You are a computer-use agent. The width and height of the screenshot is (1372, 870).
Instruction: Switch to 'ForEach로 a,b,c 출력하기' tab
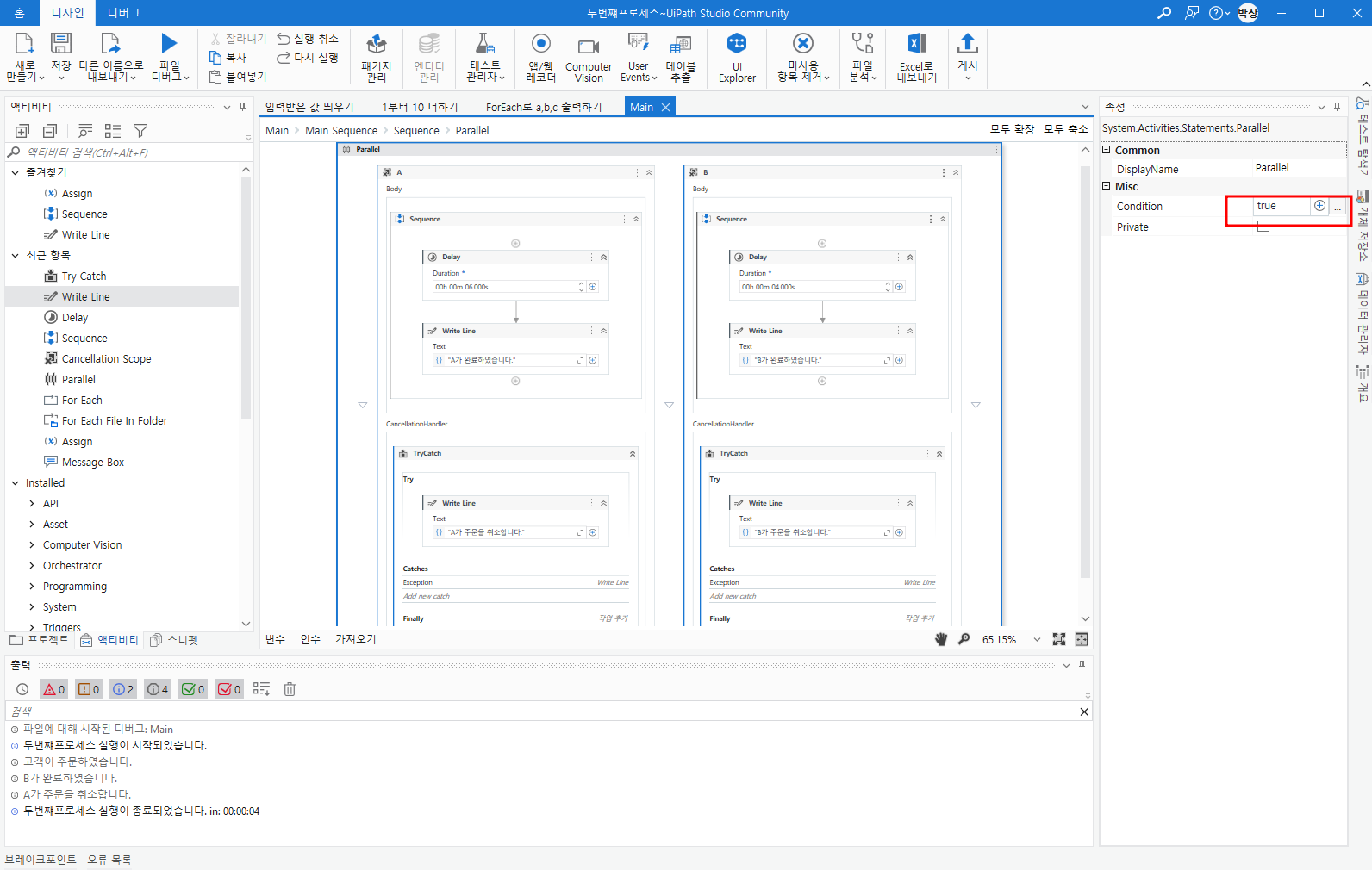tap(544, 107)
